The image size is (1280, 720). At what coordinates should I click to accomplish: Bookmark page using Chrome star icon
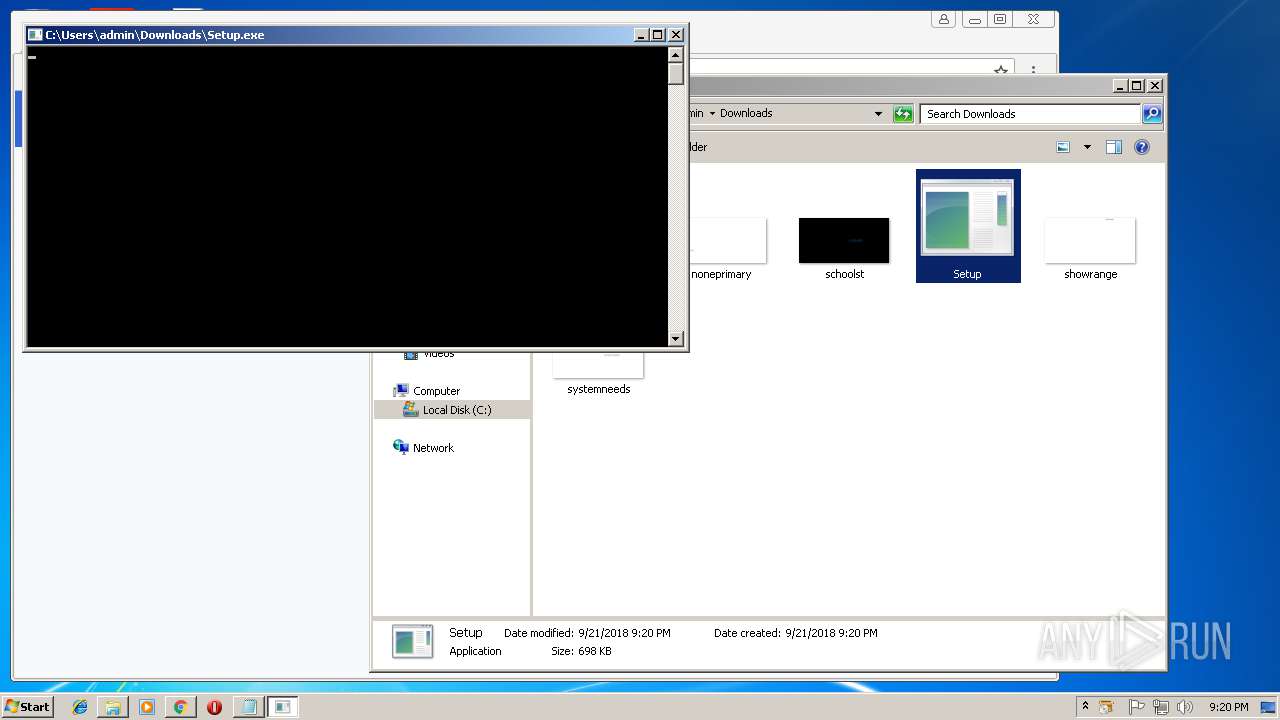(1000, 71)
